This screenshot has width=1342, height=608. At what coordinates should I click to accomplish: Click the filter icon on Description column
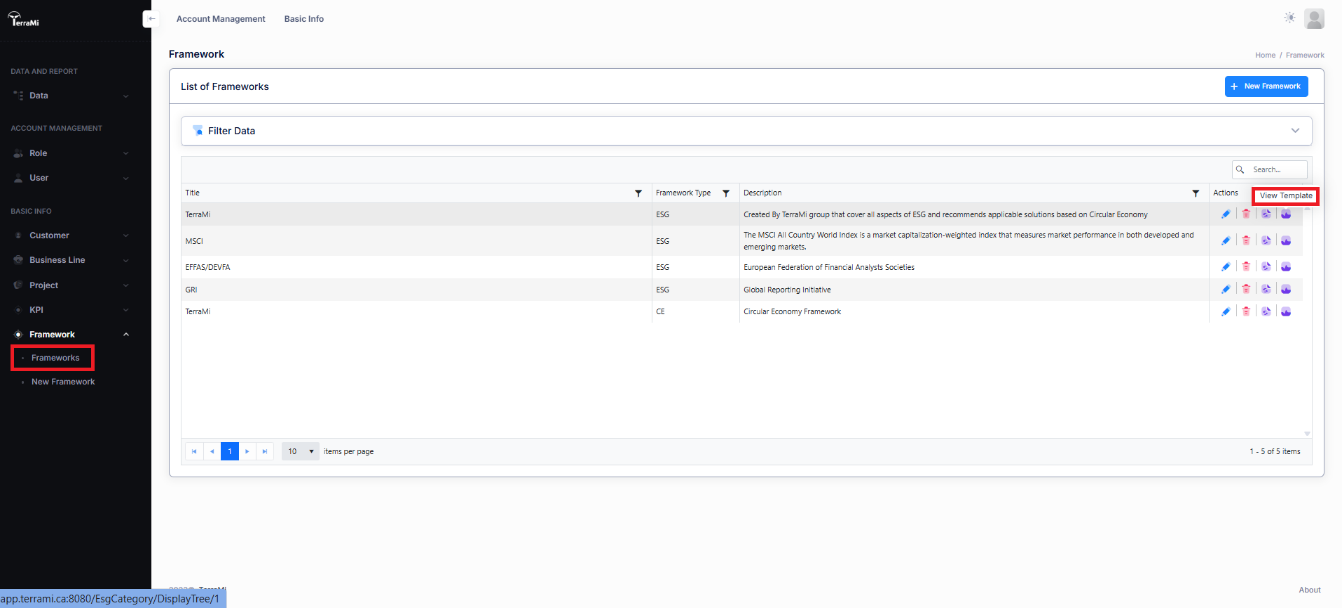tap(1195, 193)
